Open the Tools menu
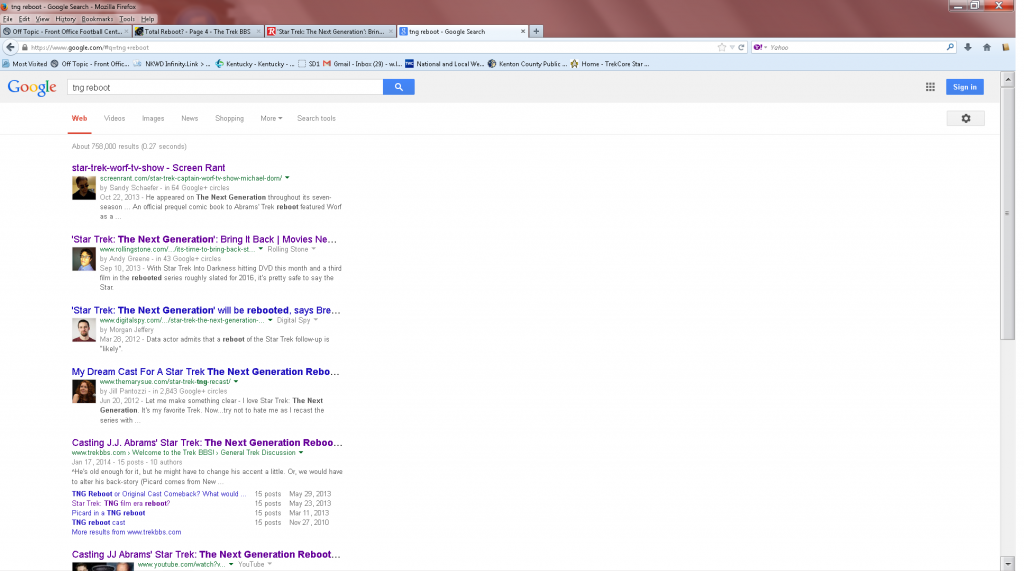1024x571 pixels. pyautogui.click(x=127, y=19)
